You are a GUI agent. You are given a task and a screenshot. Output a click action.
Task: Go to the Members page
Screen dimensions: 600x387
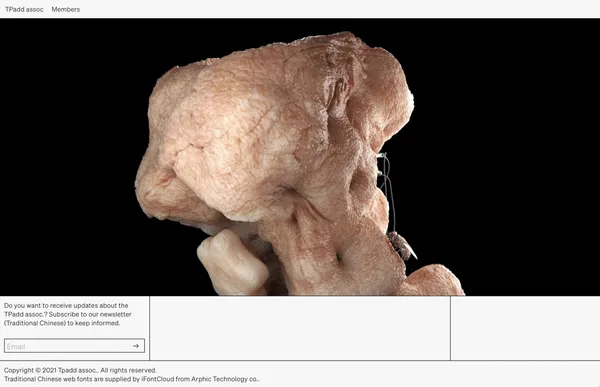[x=66, y=10]
